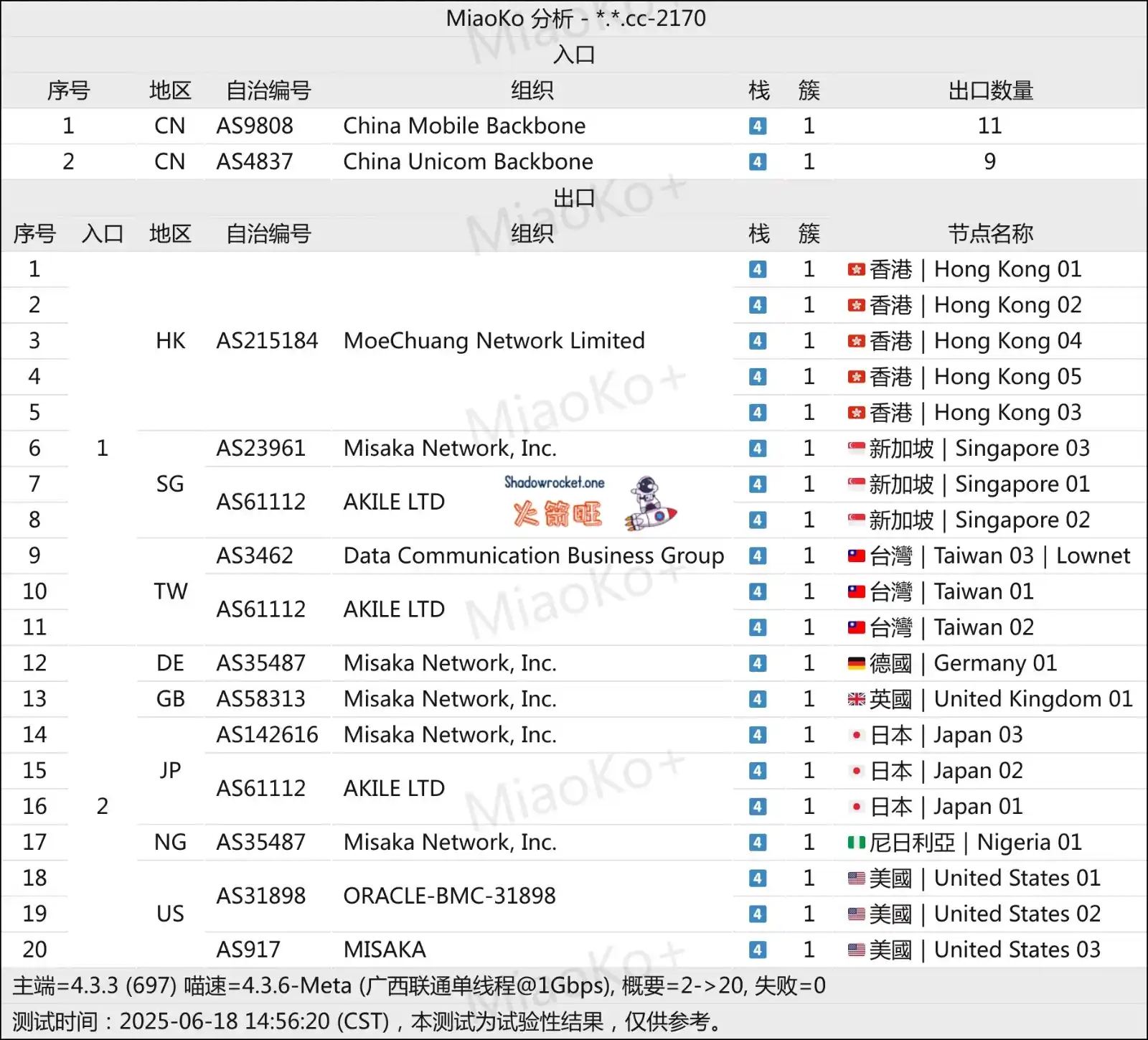
Task: Click the Nigeria 01 node name
Action: click(976, 843)
